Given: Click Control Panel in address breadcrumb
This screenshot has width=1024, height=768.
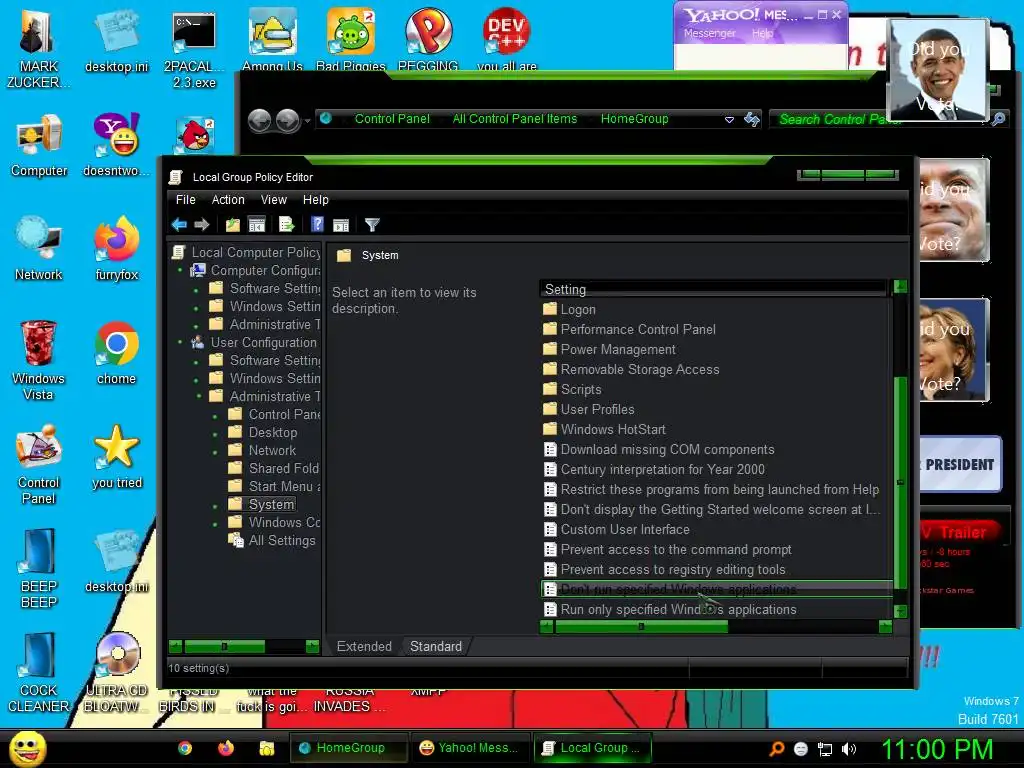Looking at the screenshot, I should [x=392, y=119].
